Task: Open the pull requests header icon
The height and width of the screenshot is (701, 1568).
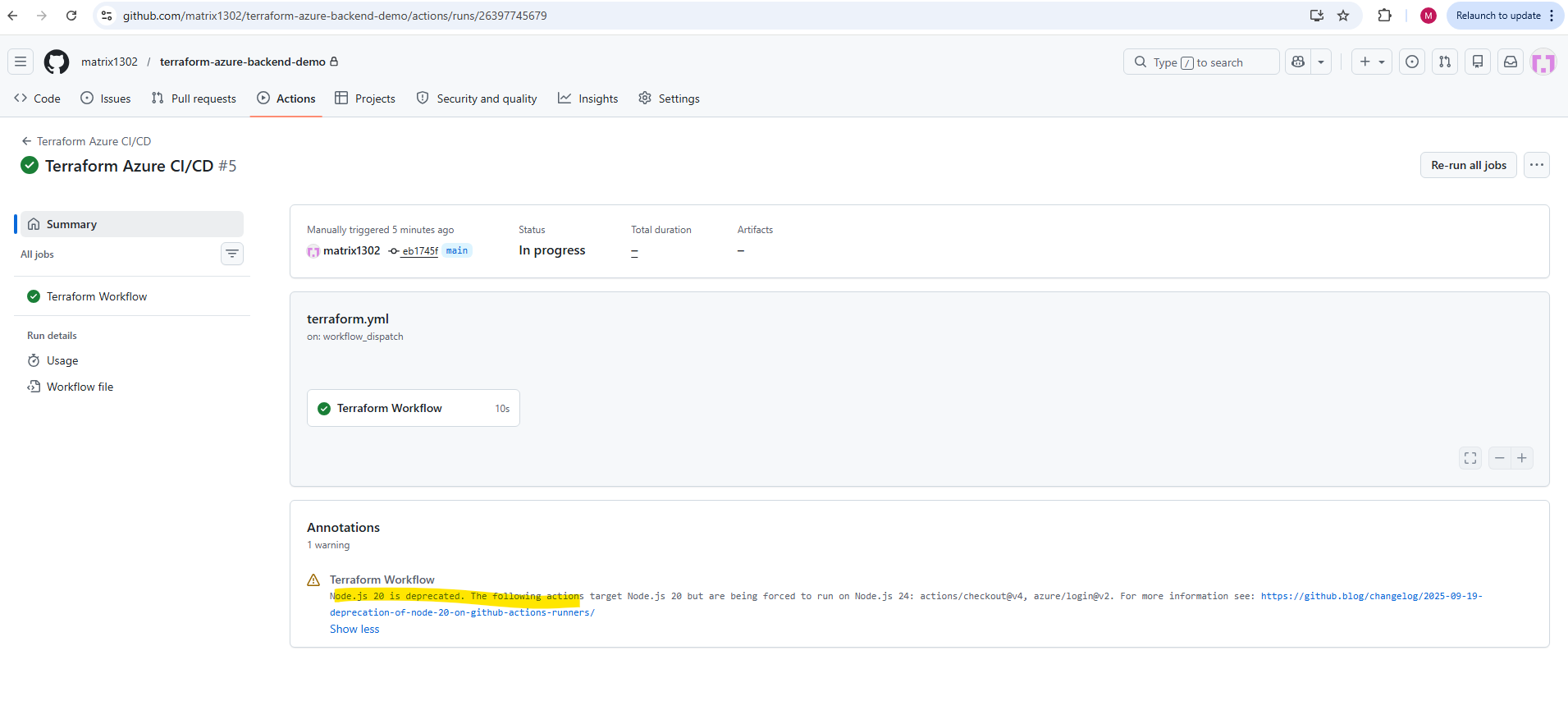Action: click(1445, 62)
